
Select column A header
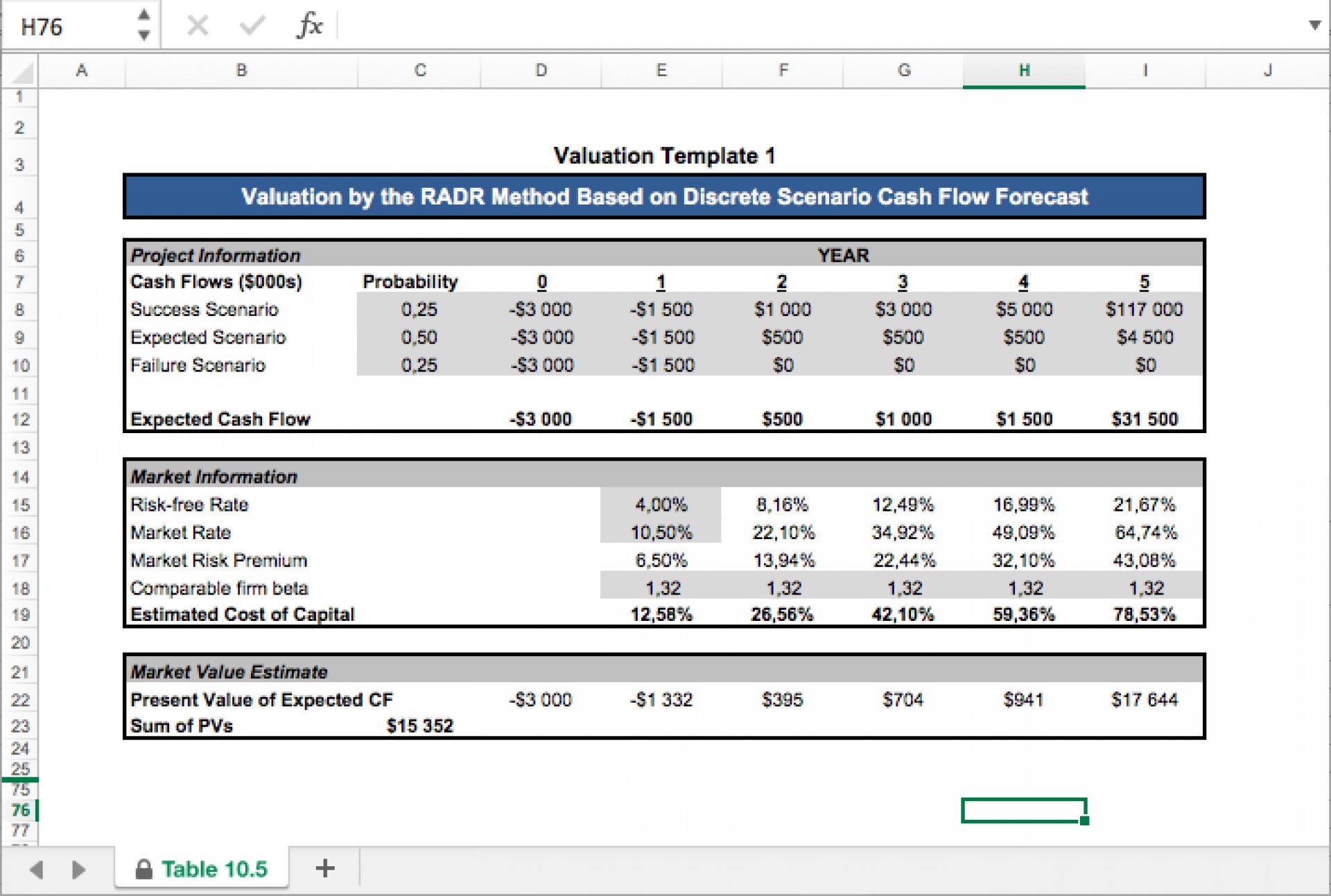point(81,71)
